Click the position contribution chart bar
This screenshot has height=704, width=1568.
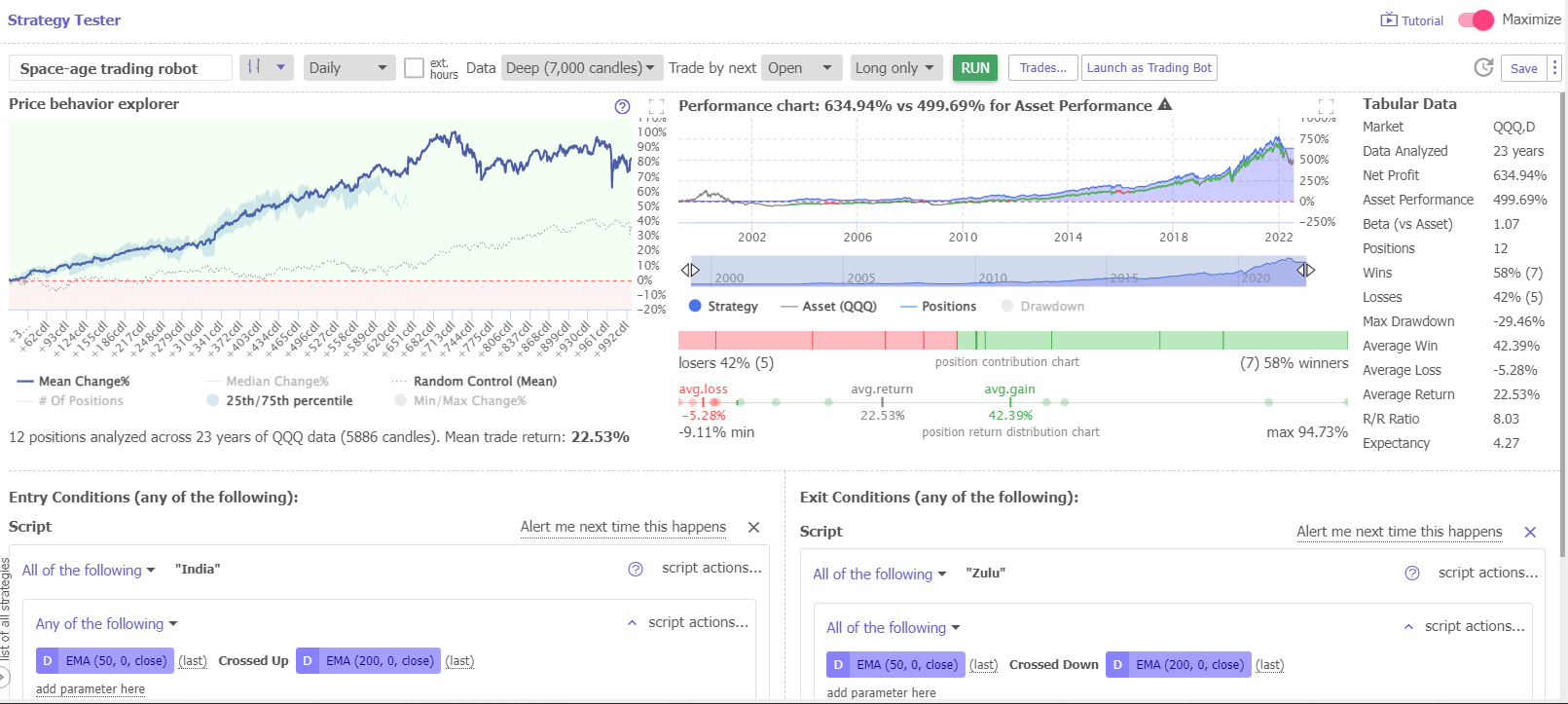(1013, 340)
